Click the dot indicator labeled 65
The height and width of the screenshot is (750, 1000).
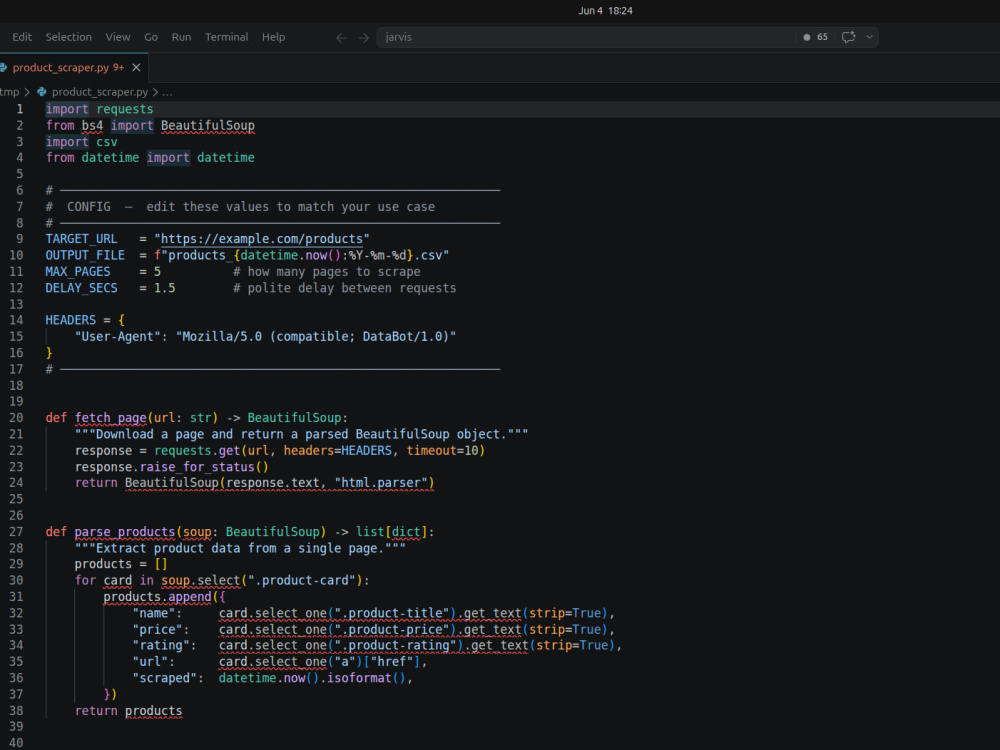pyautogui.click(x=815, y=37)
